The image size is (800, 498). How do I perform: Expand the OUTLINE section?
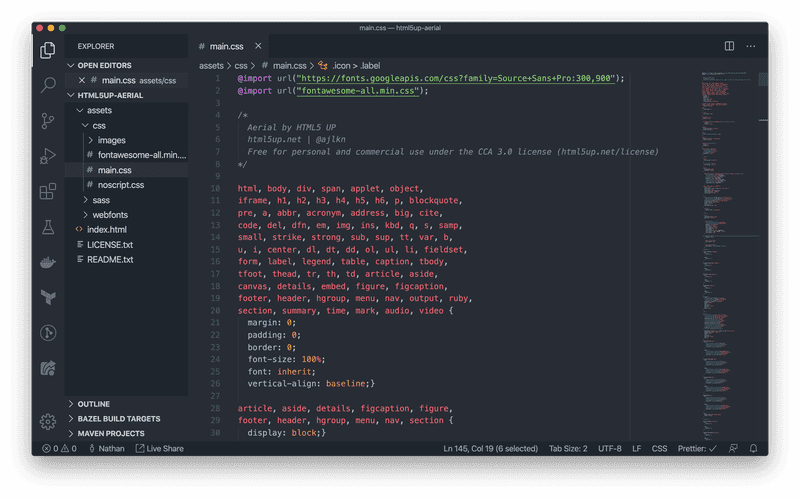point(94,404)
